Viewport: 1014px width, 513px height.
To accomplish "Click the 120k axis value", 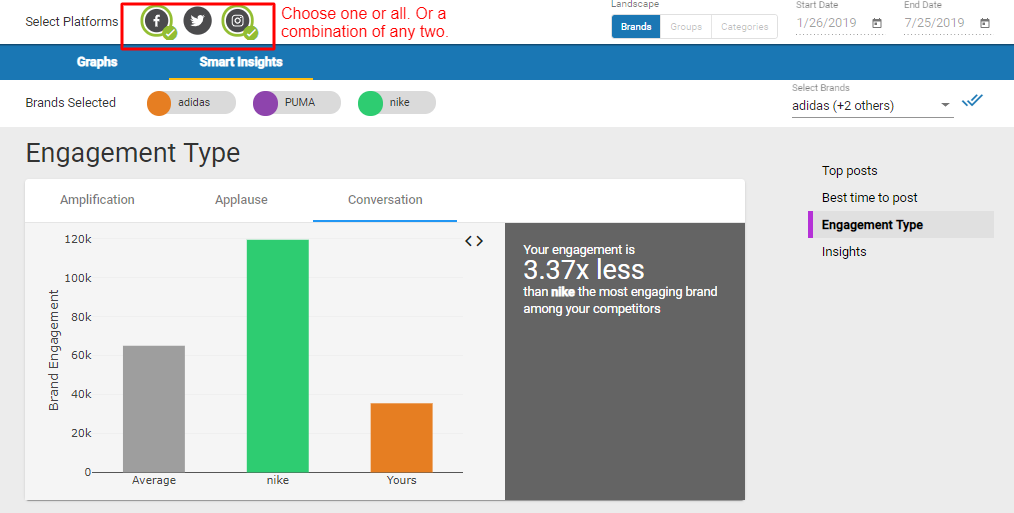I will [78, 239].
